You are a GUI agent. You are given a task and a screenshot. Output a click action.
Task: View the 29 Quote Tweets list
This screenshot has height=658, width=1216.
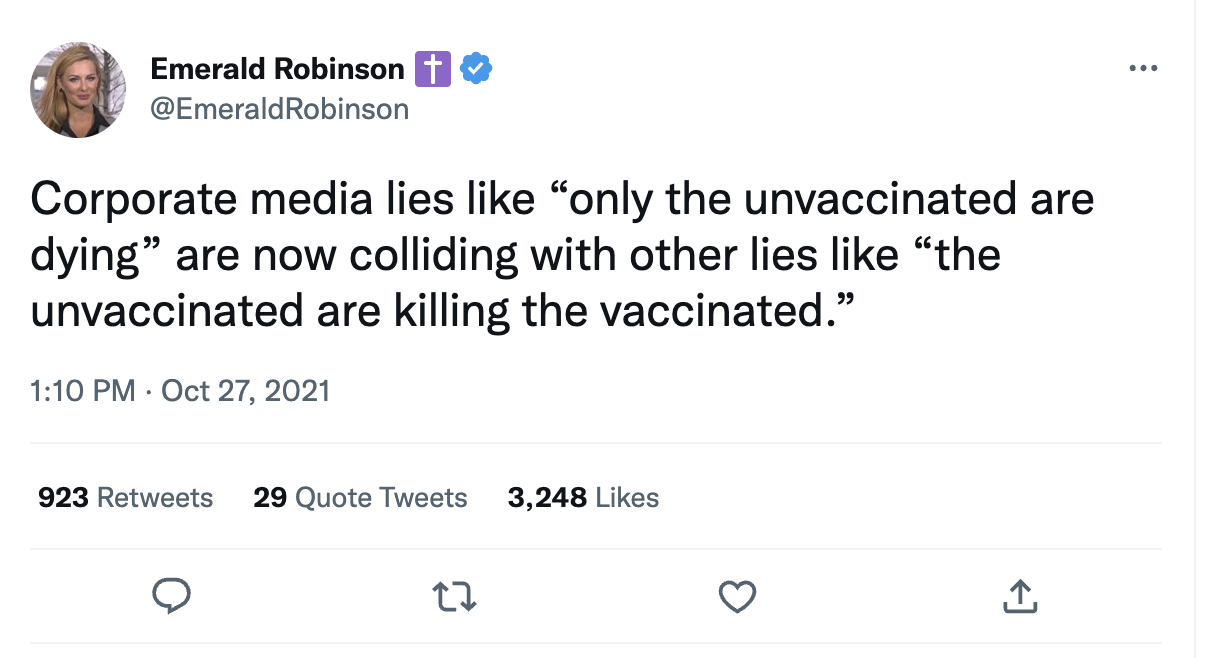pos(360,497)
